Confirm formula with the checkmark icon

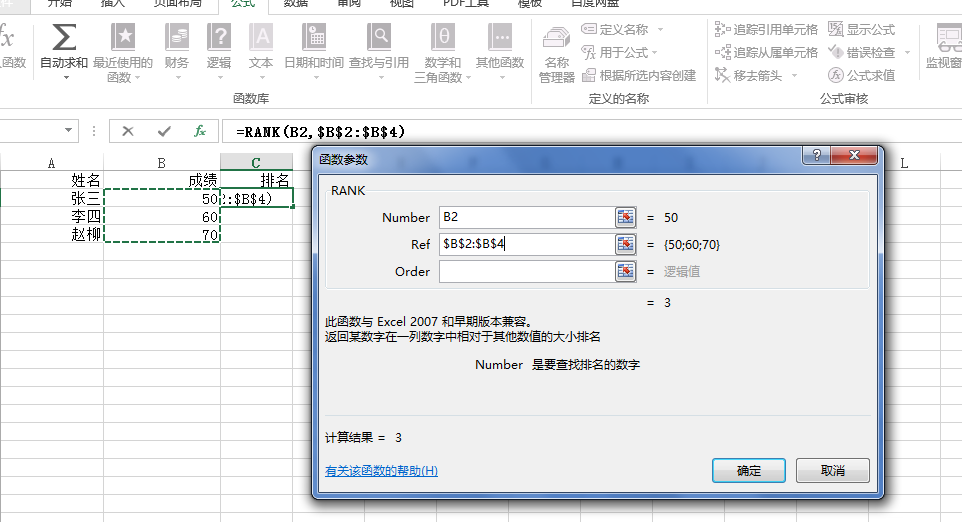(164, 131)
